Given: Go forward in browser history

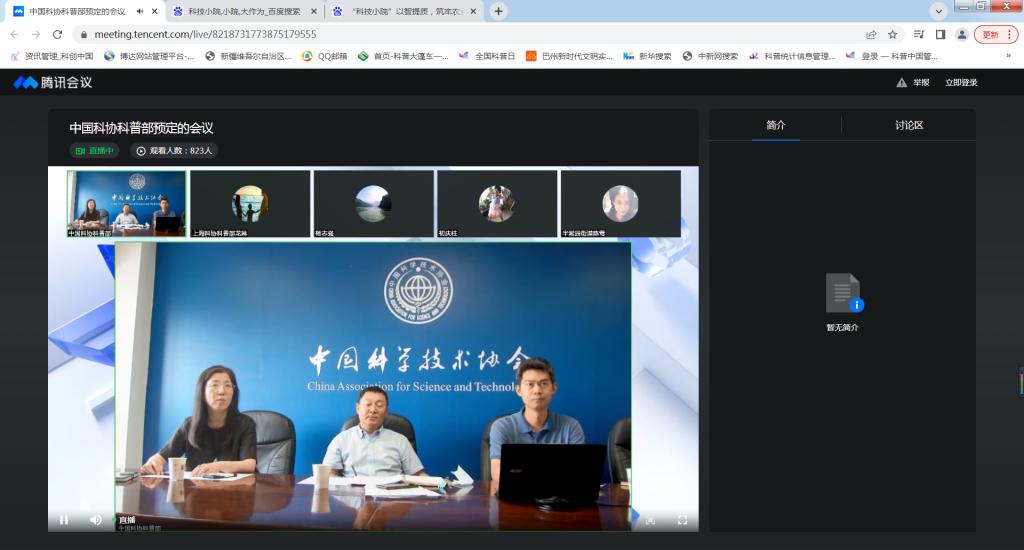Looking at the screenshot, I should (x=36, y=34).
